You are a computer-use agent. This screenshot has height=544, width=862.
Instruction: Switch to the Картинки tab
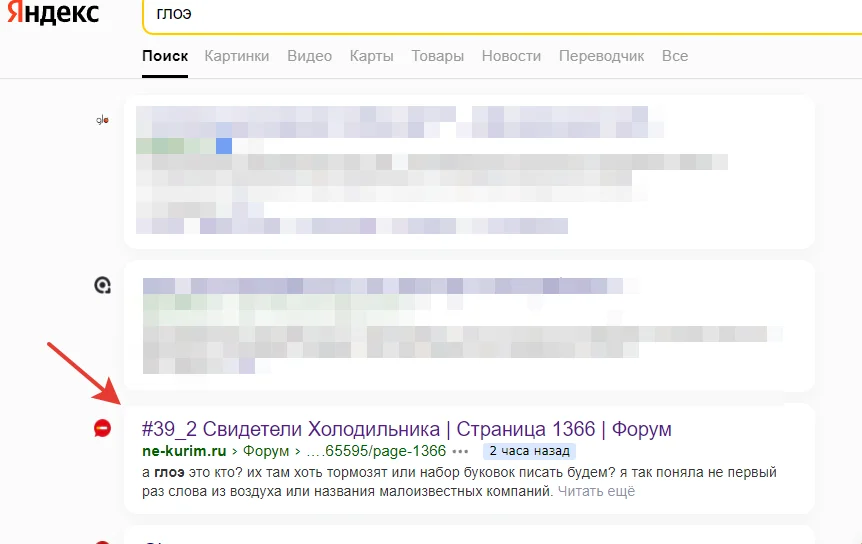[237, 56]
